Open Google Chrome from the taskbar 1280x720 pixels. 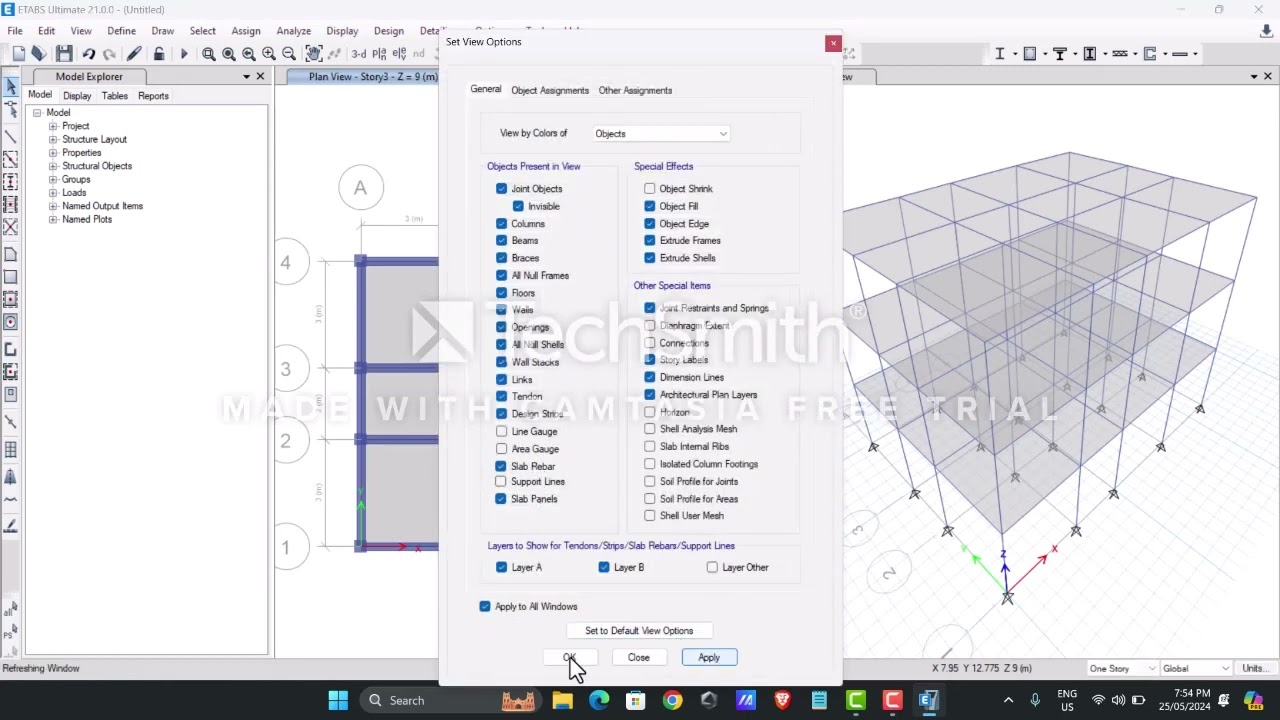[x=672, y=700]
